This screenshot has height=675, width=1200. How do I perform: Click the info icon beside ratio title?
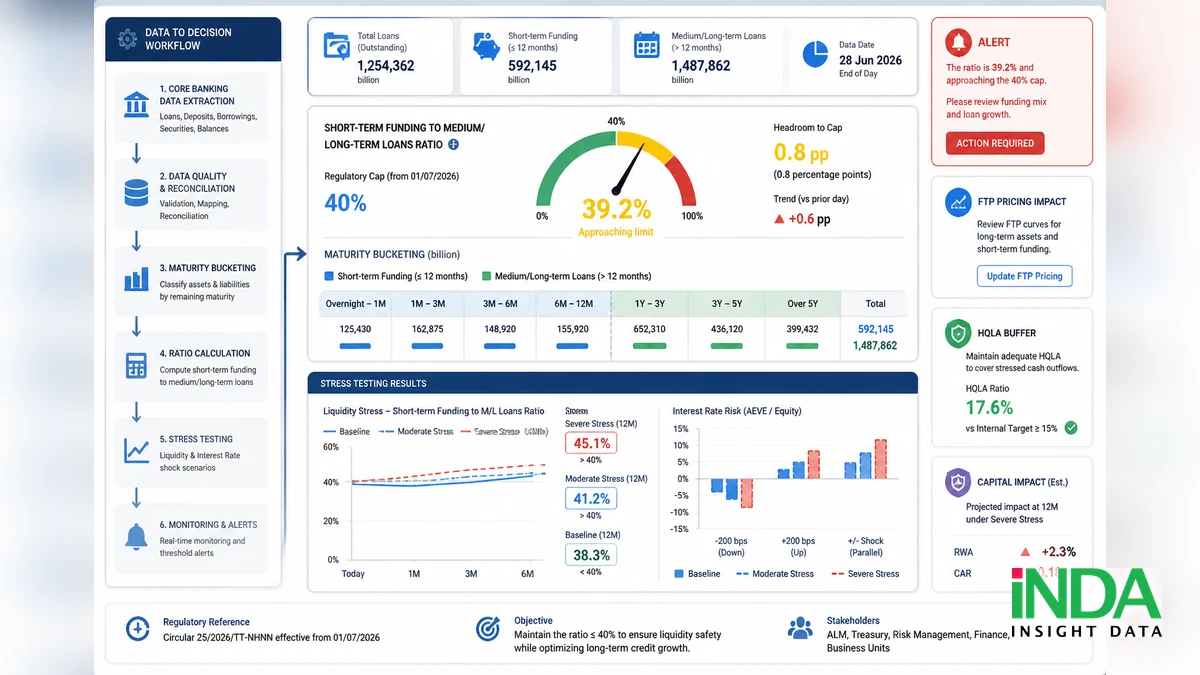pos(453,145)
